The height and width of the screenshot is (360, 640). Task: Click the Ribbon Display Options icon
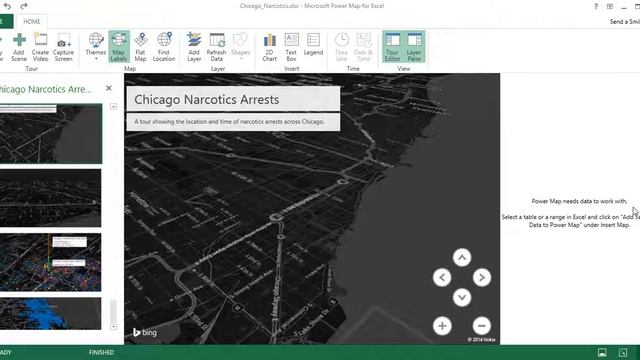[x=610, y=6]
